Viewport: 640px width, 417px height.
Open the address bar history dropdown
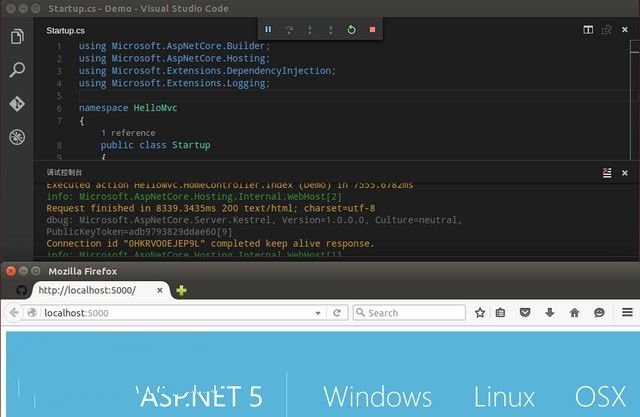tap(318, 313)
